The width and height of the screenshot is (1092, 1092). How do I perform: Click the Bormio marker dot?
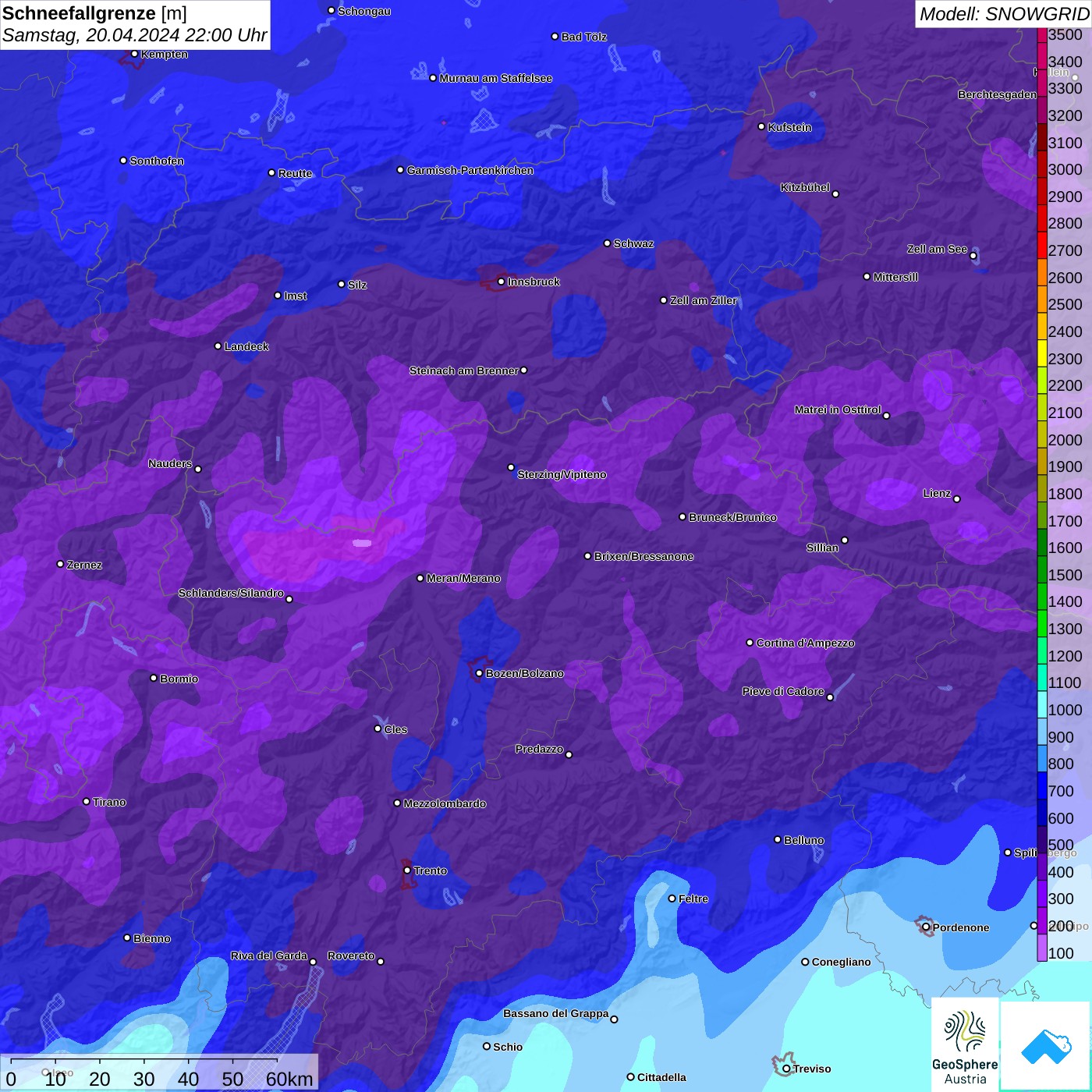pos(153,678)
